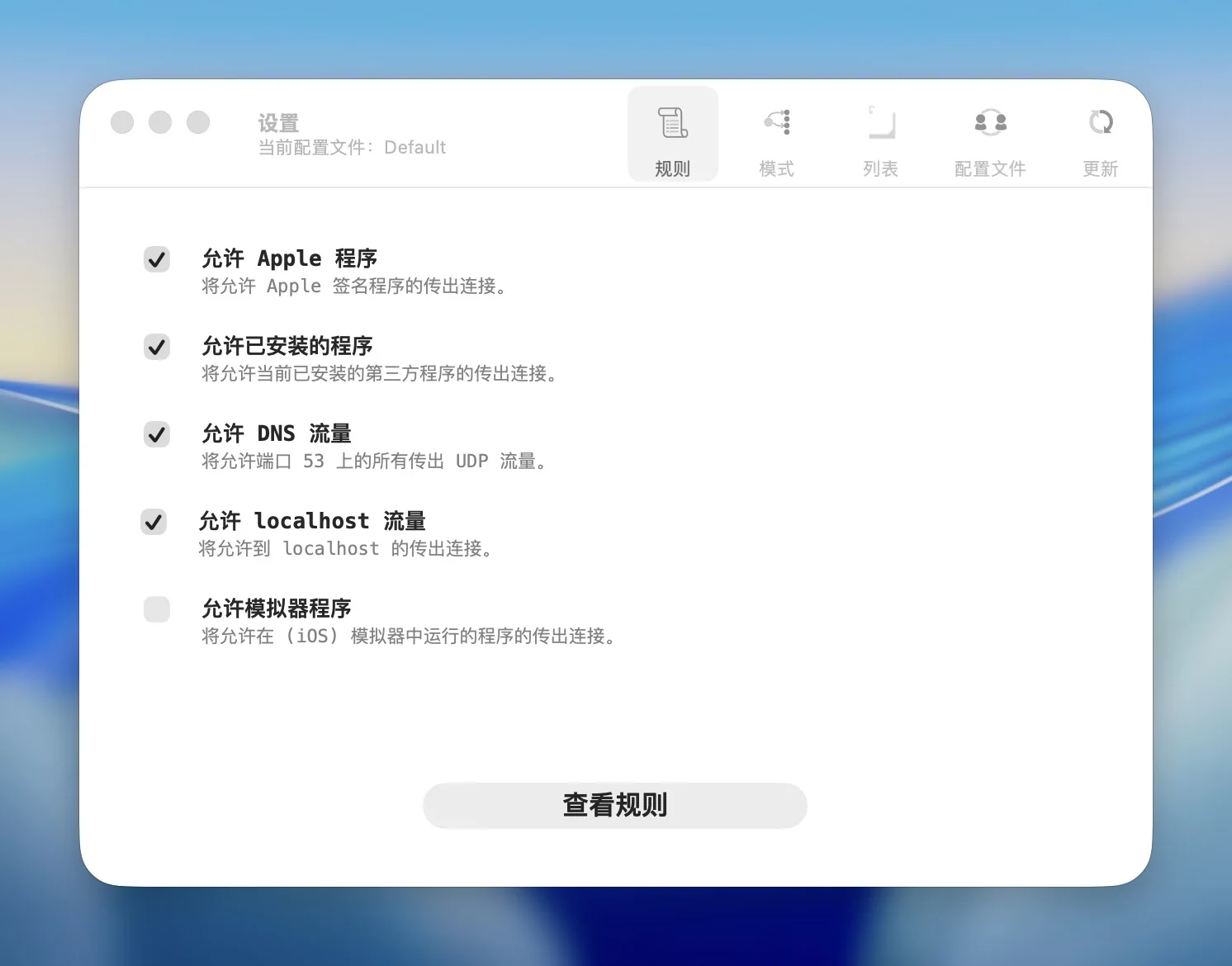This screenshot has height=966, width=1232.
Task: Close the 设置 window
Action: click(x=122, y=122)
